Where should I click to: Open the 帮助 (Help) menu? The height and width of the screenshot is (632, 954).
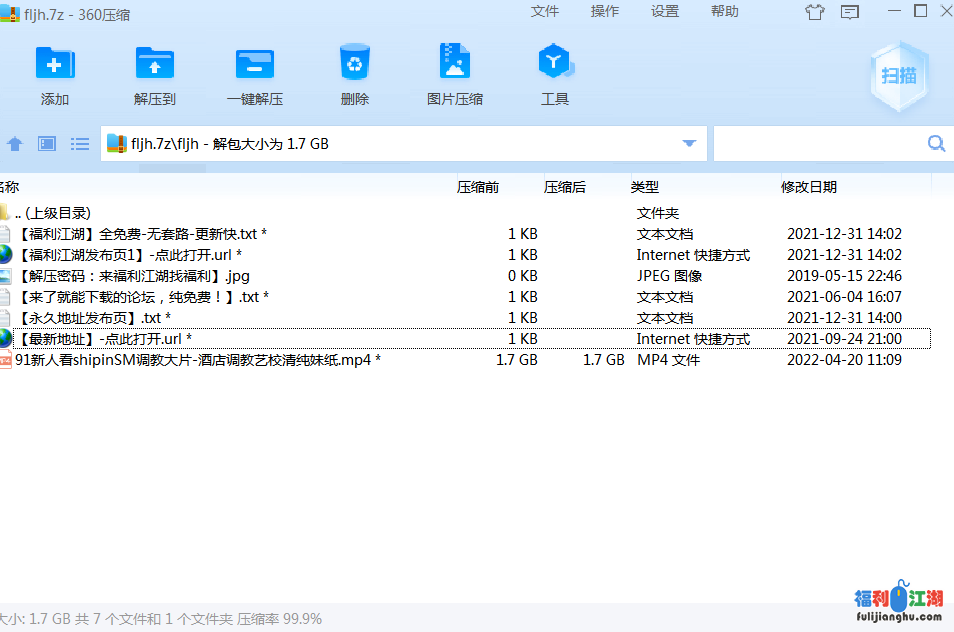725,12
